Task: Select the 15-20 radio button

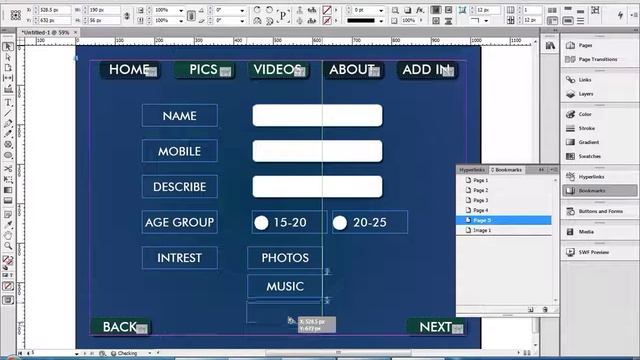Action: point(261,222)
